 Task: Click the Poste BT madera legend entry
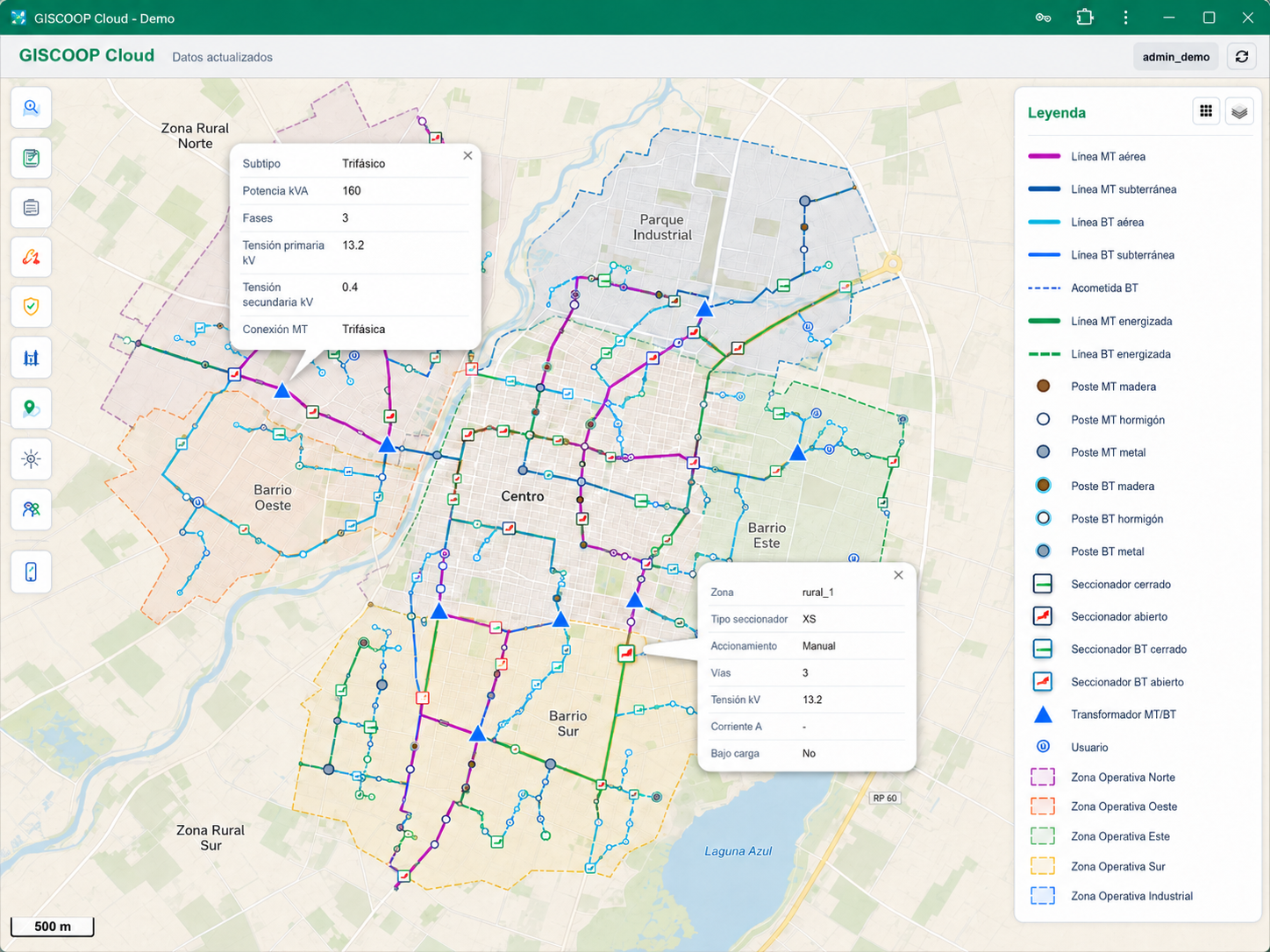pos(1094,486)
